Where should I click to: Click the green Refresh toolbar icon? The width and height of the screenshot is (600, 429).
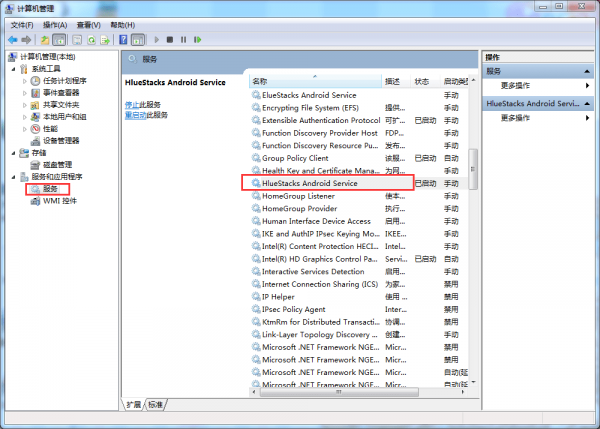[91, 40]
